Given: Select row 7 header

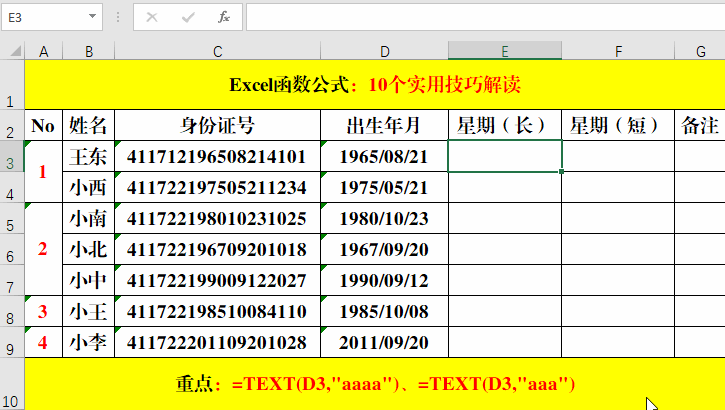Looking at the screenshot, I should click(x=12, y=280).
